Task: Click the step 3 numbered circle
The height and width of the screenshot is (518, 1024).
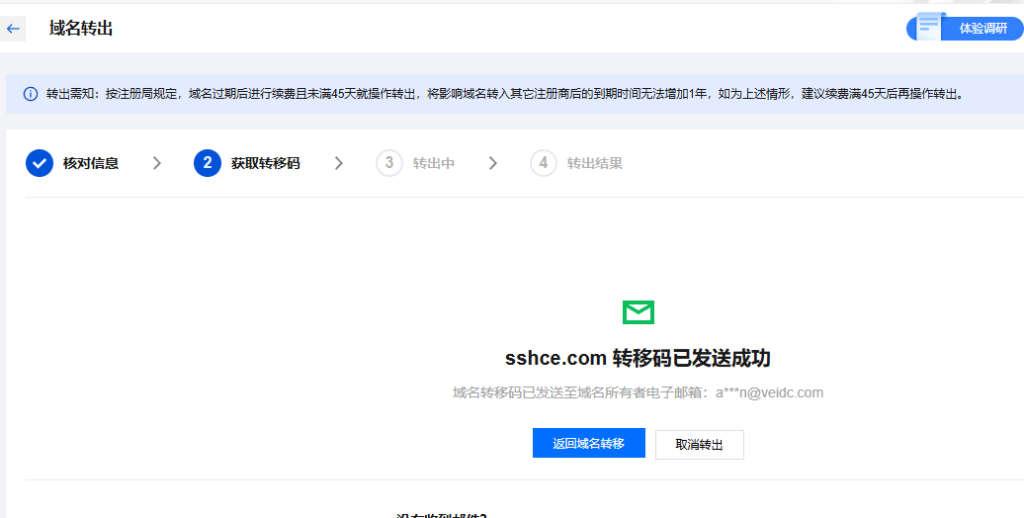Action: [389, 163]
